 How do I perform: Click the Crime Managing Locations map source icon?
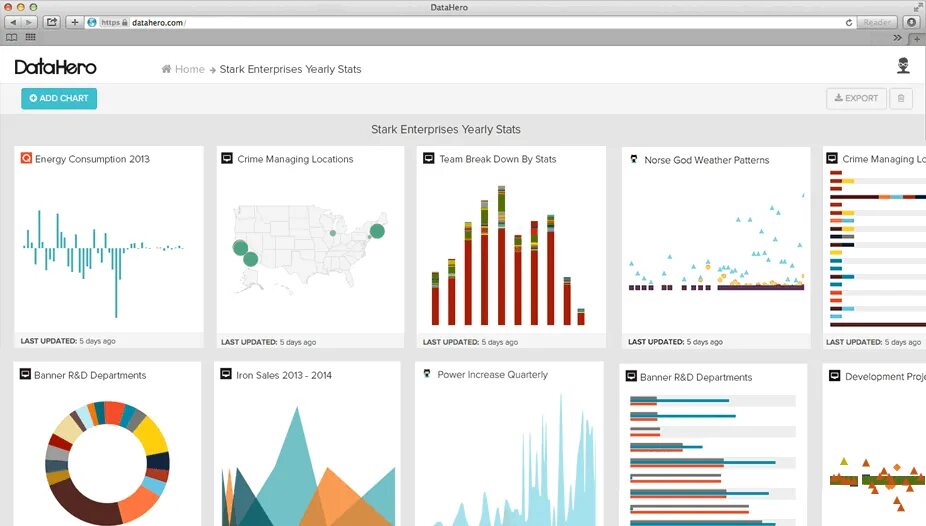(x=227, y=158)
